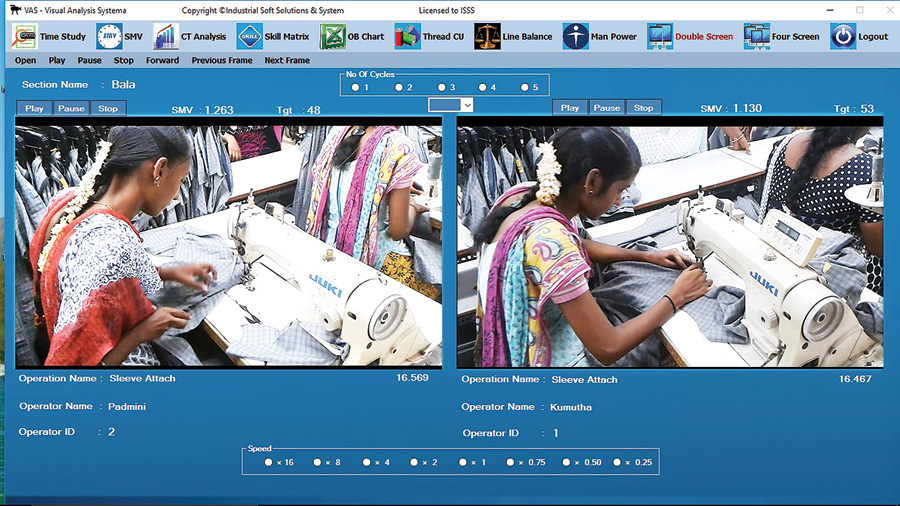Viewport: 900px width, 506px height.
Task: Select 2 cycles radio button
Action: point(399,87)
